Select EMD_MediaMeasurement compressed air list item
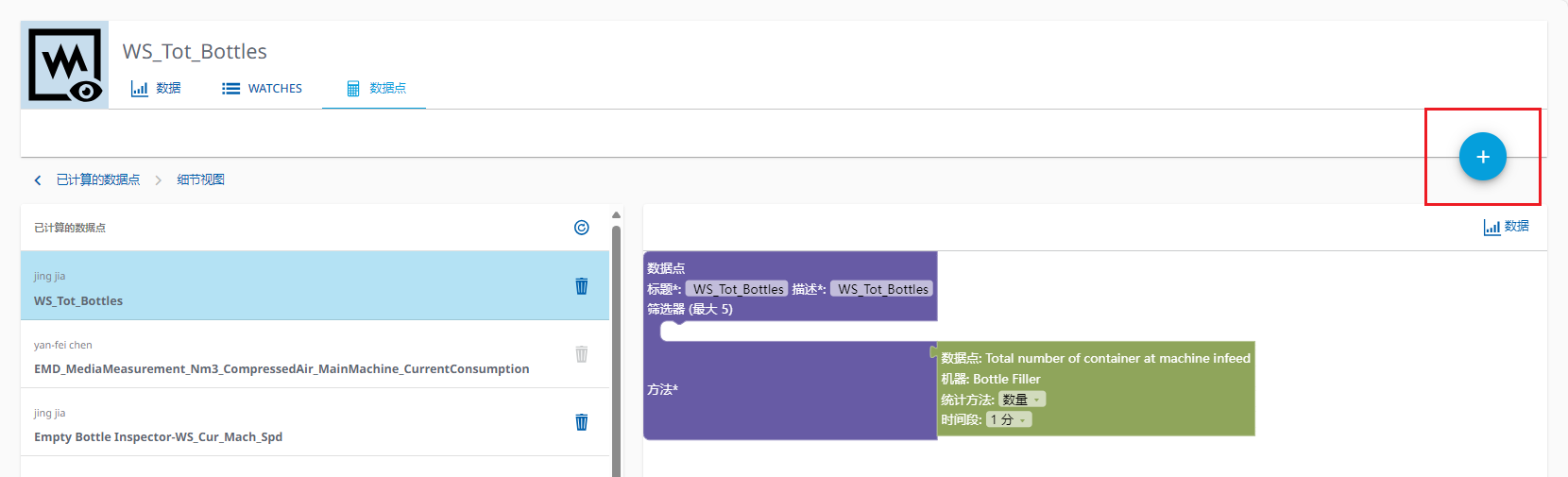 pyautogui.click(x=281, y=368)
